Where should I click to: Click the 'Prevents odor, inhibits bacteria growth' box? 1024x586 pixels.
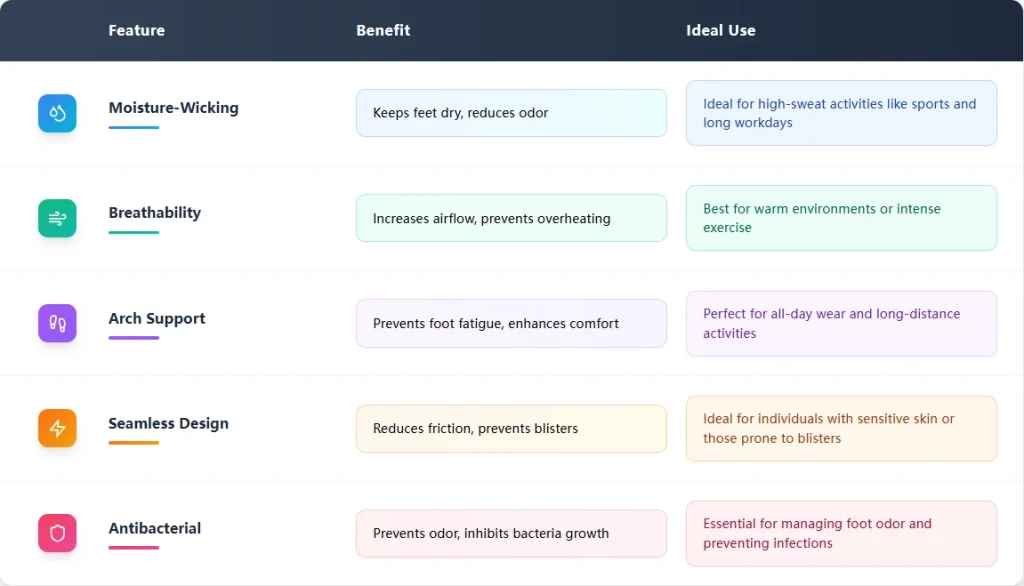click(x=511, y=534)
